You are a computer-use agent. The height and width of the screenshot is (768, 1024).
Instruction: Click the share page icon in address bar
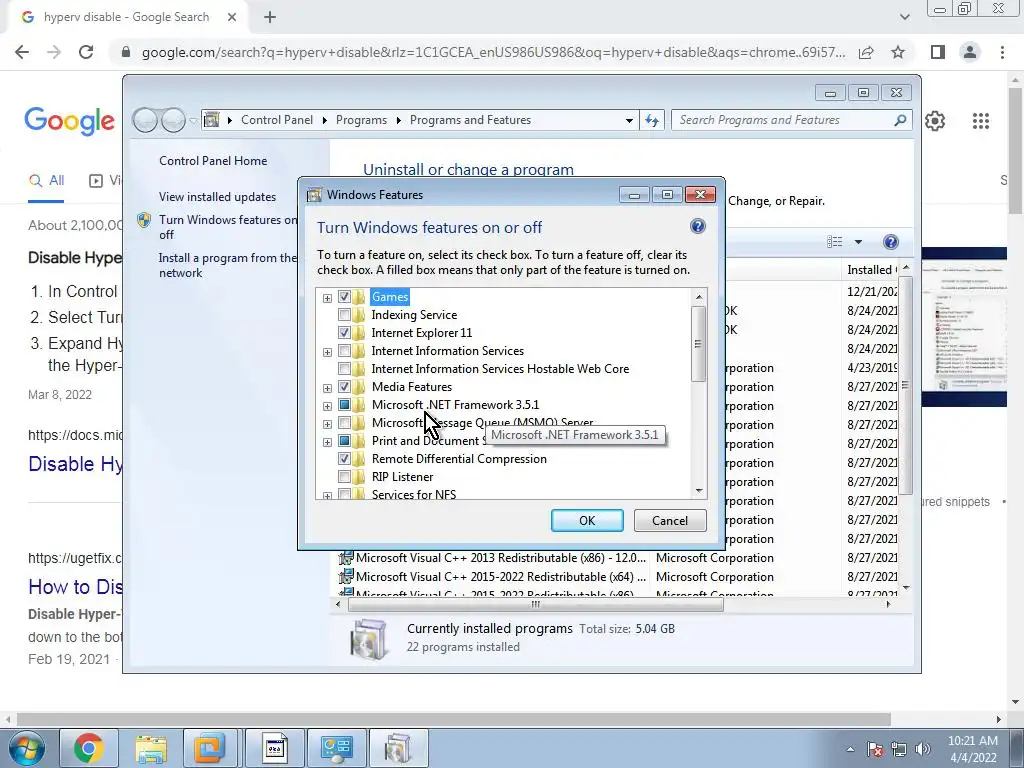point(866,52)
